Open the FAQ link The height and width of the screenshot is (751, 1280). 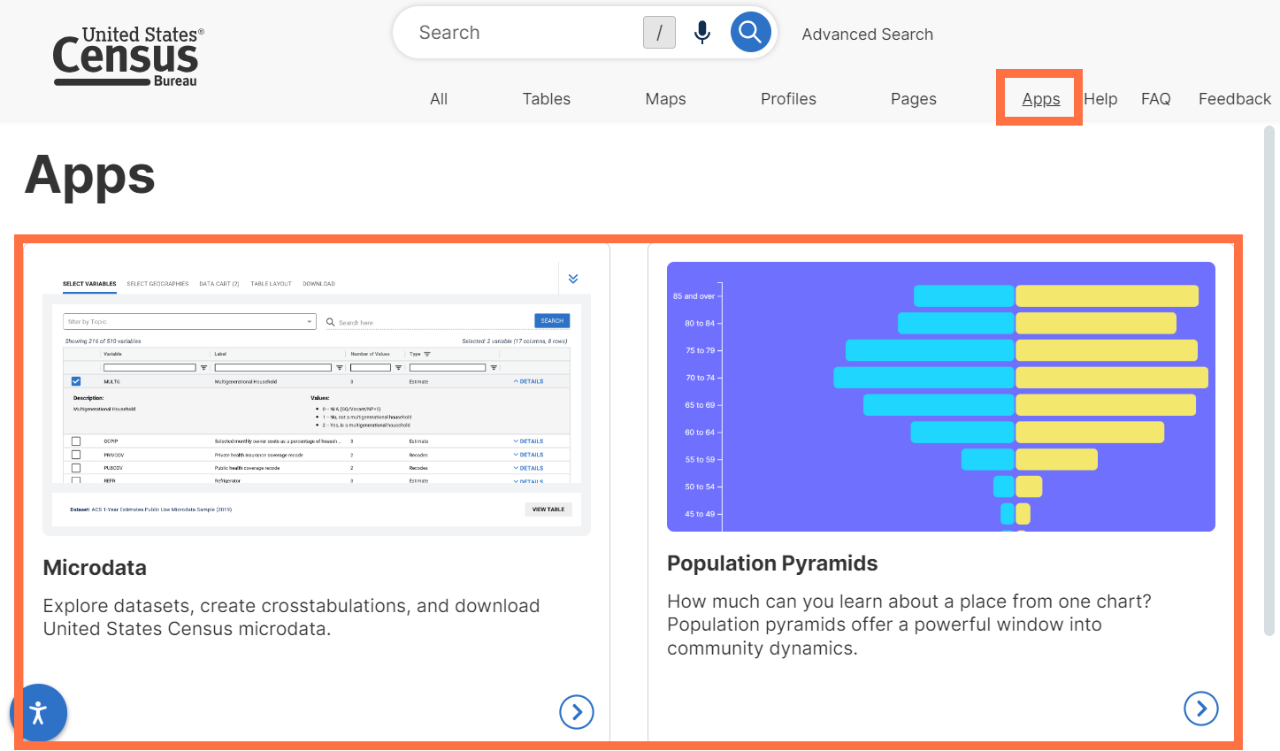1156,99
